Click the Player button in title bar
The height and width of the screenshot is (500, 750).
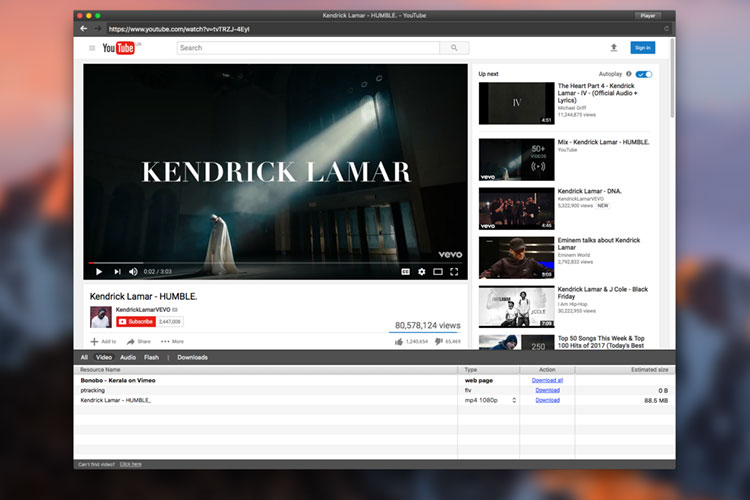click(x=648, y=16)
